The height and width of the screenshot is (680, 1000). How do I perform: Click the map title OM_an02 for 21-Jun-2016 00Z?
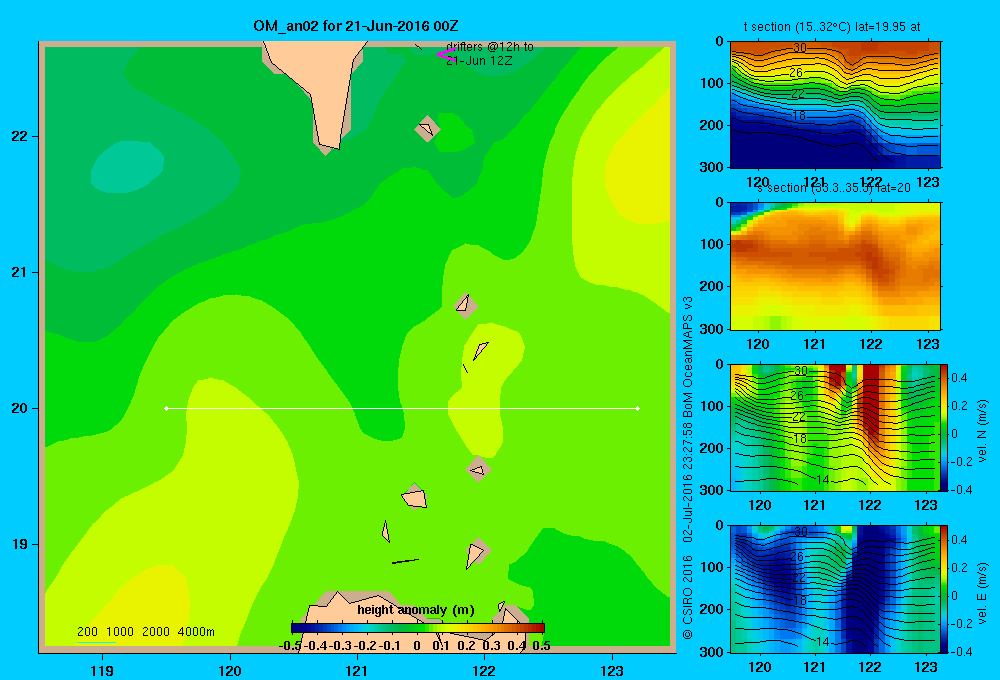click(356, 26)
